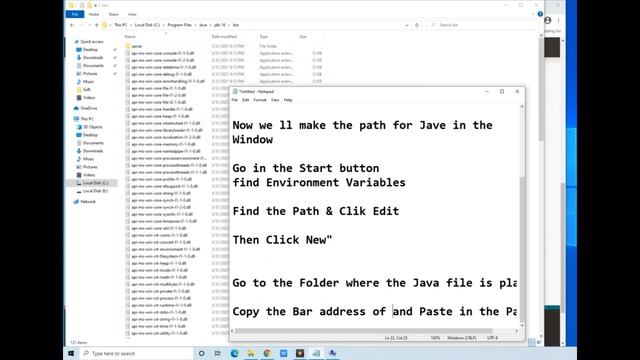
Task: Open Microsoft Edge from the taskbar
Action: (234, 353)
